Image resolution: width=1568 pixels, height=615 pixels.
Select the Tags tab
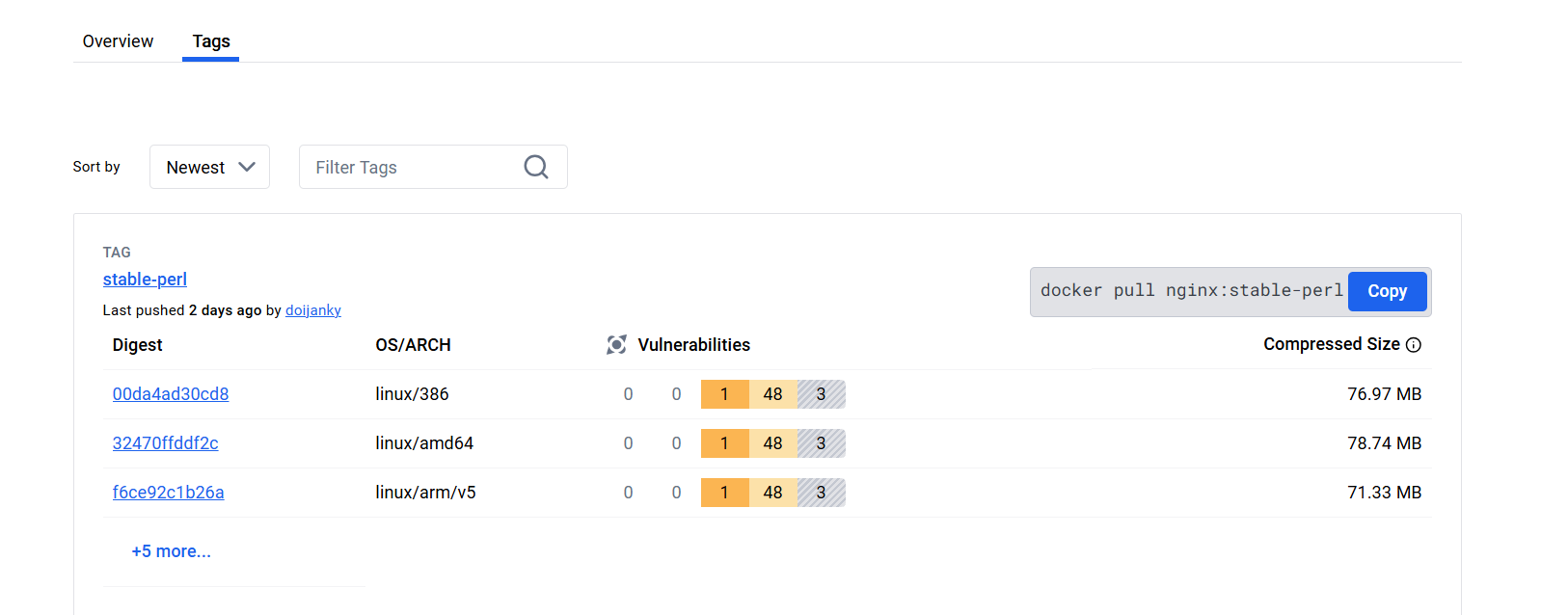pyautogui.click(x=211, y=41)
